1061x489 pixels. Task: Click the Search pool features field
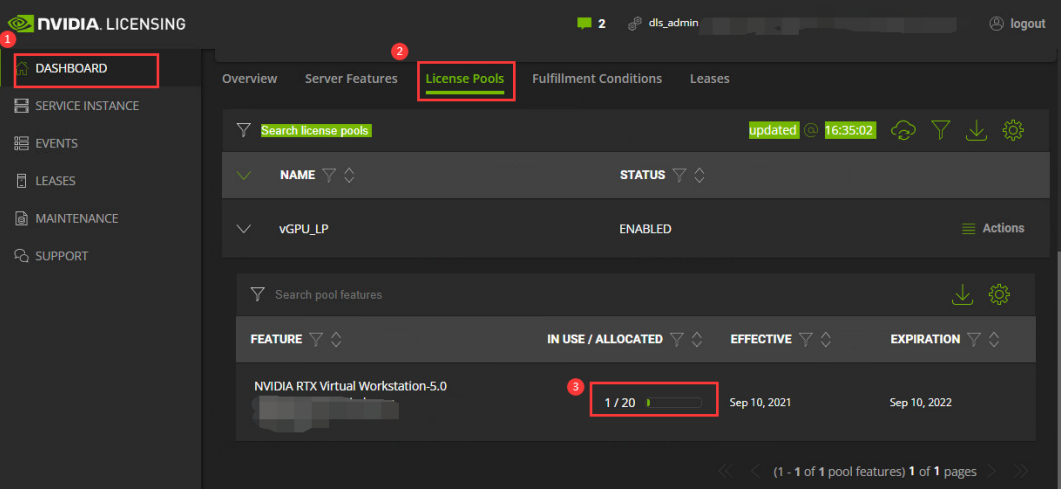(x=329, y=295)
